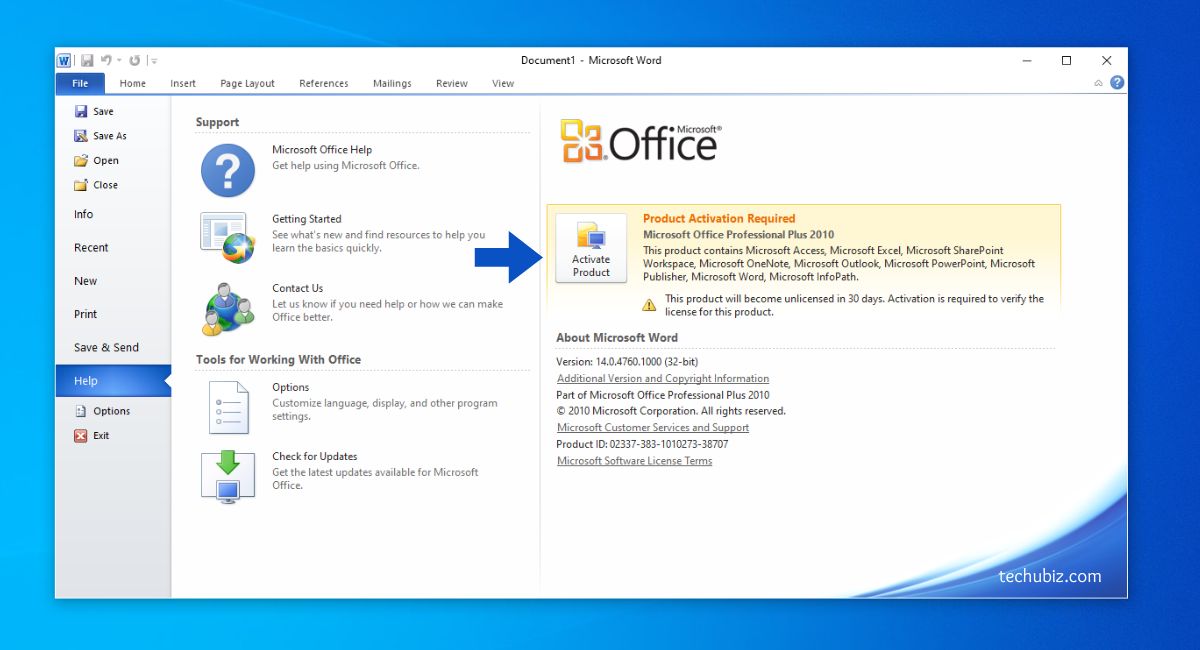
Task: Click the Contact Us title text
Action: coord(298,288)
